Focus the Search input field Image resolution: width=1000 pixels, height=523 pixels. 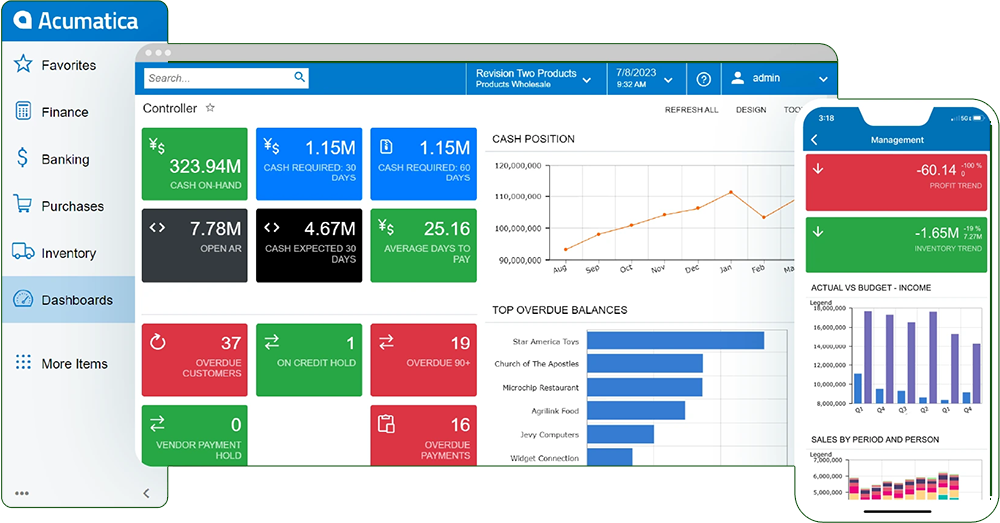(226, 78)
